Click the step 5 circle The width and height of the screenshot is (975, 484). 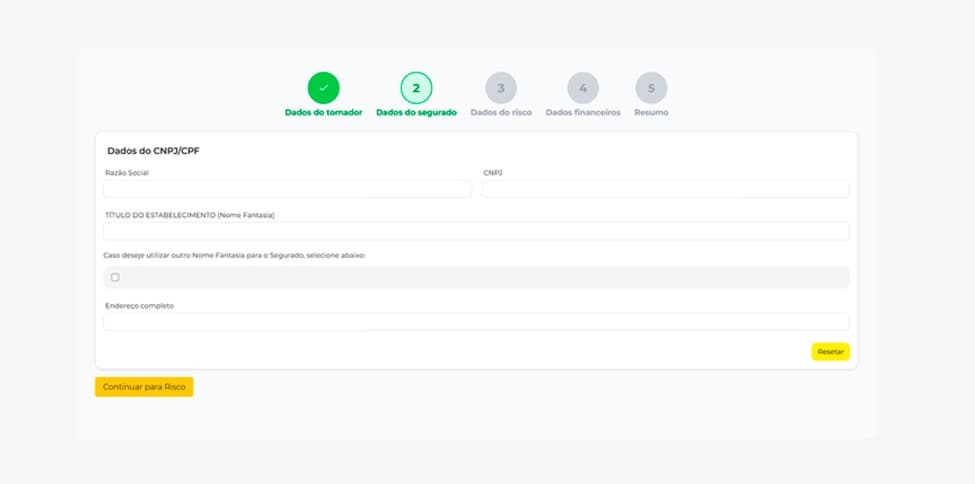[651, 88]
